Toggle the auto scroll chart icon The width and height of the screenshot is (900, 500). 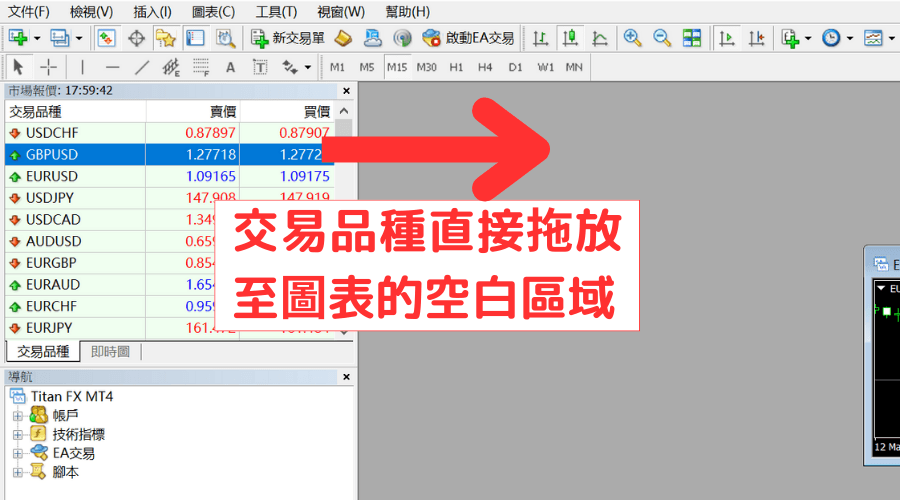coord(727,38)
